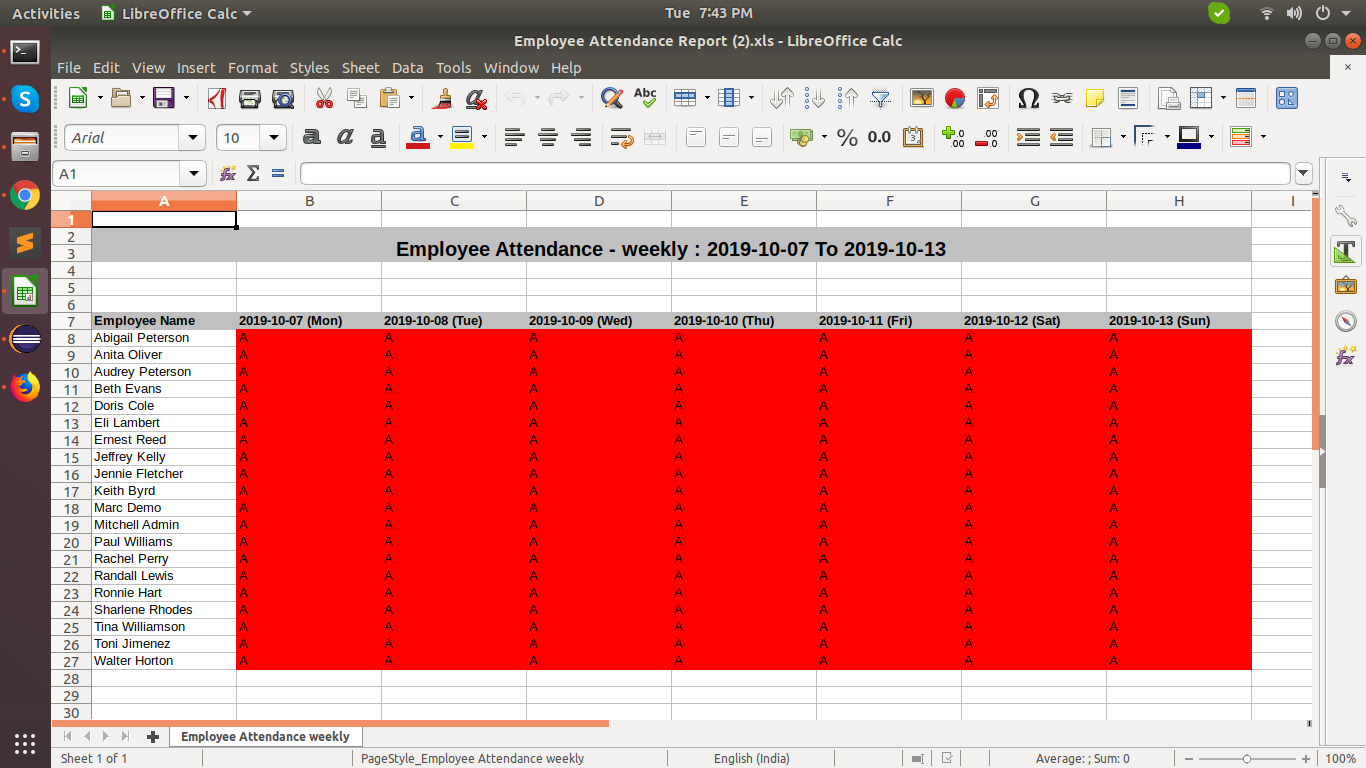Click the Pivot Table icon
This screenshot has width=1366, height=768.
(x=988, y=98)
